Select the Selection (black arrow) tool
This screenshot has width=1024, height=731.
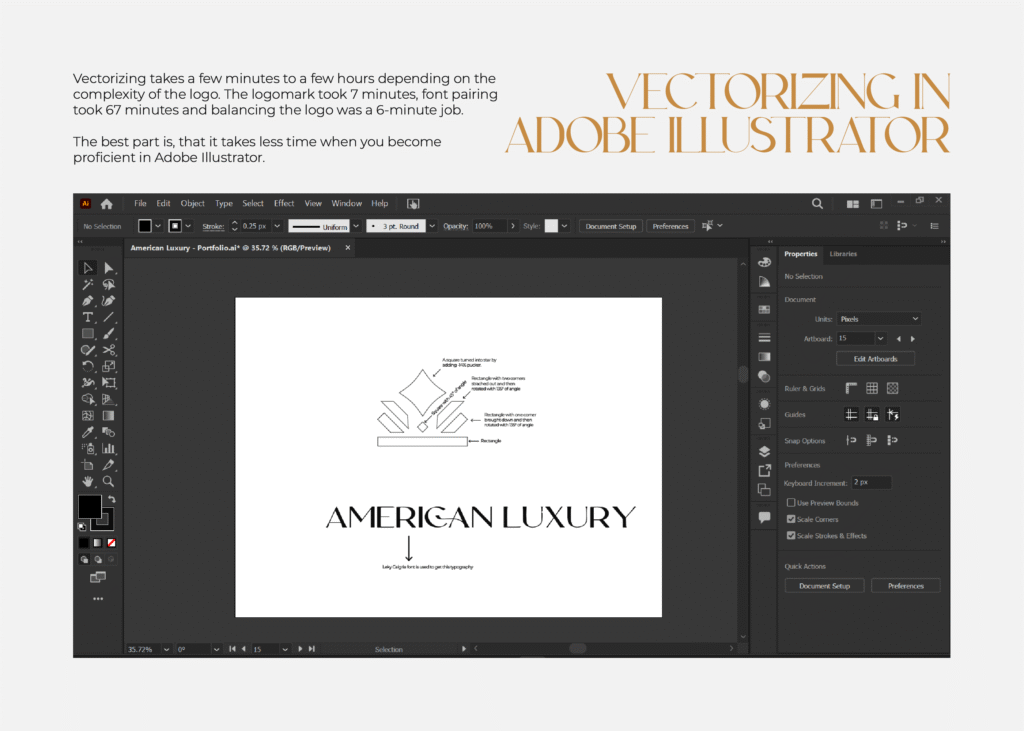(x=88, y=268)
